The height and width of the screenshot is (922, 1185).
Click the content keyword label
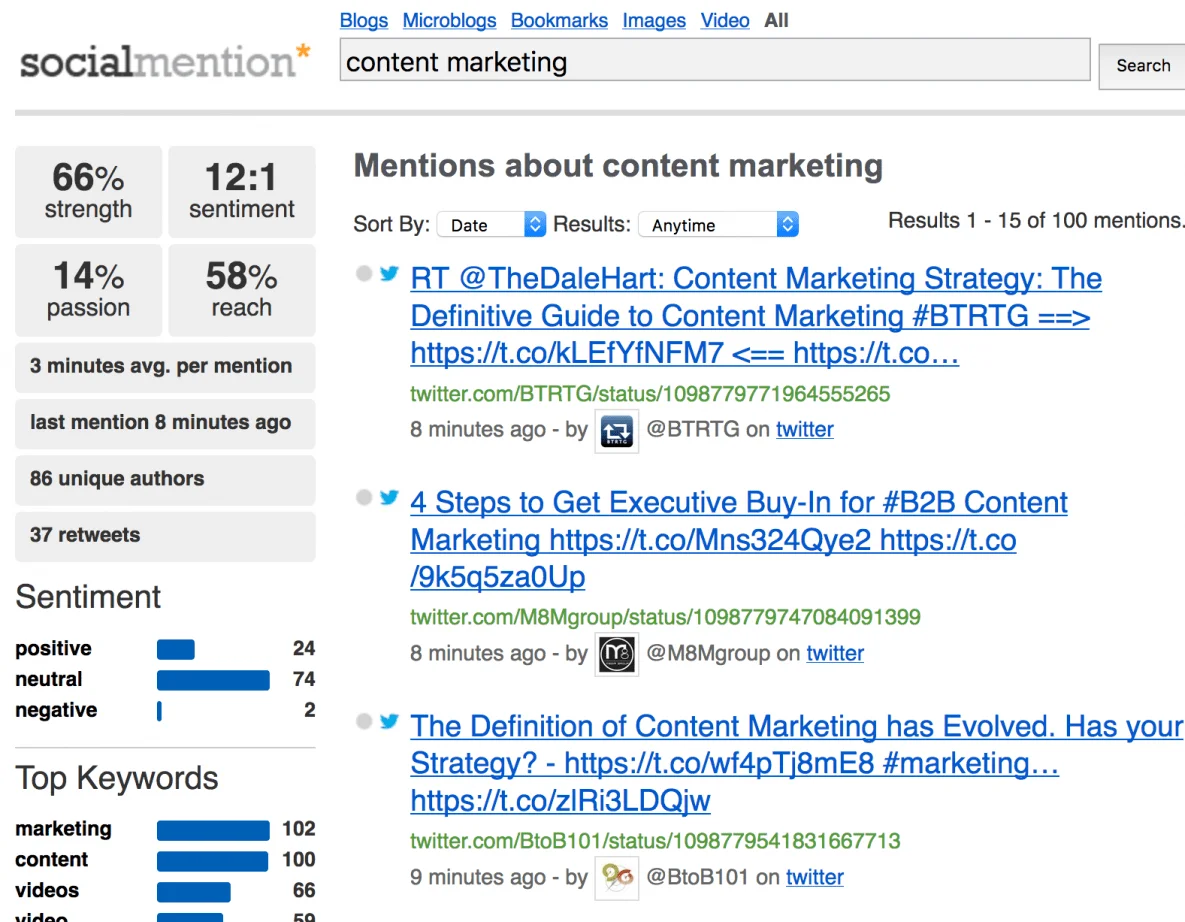click(51, 860)
